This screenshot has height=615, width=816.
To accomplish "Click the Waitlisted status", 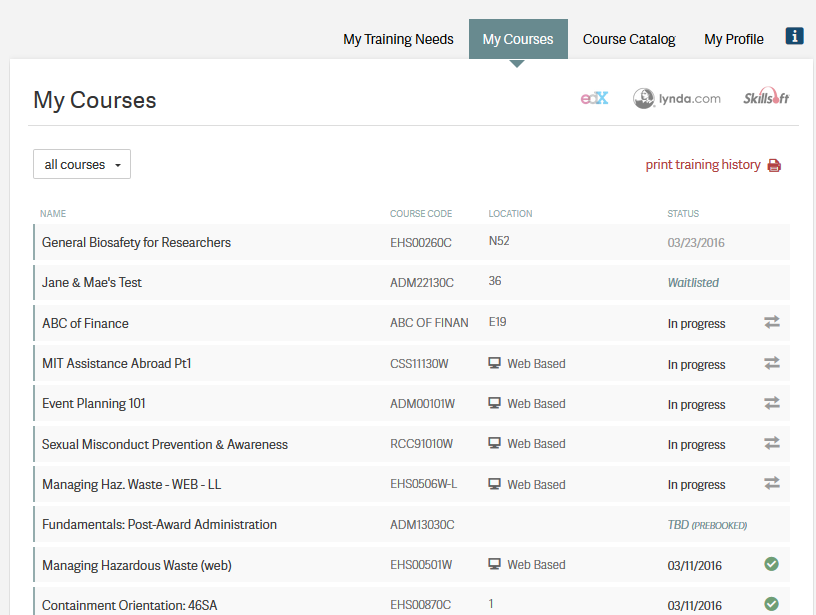I will tap(693, 283).
